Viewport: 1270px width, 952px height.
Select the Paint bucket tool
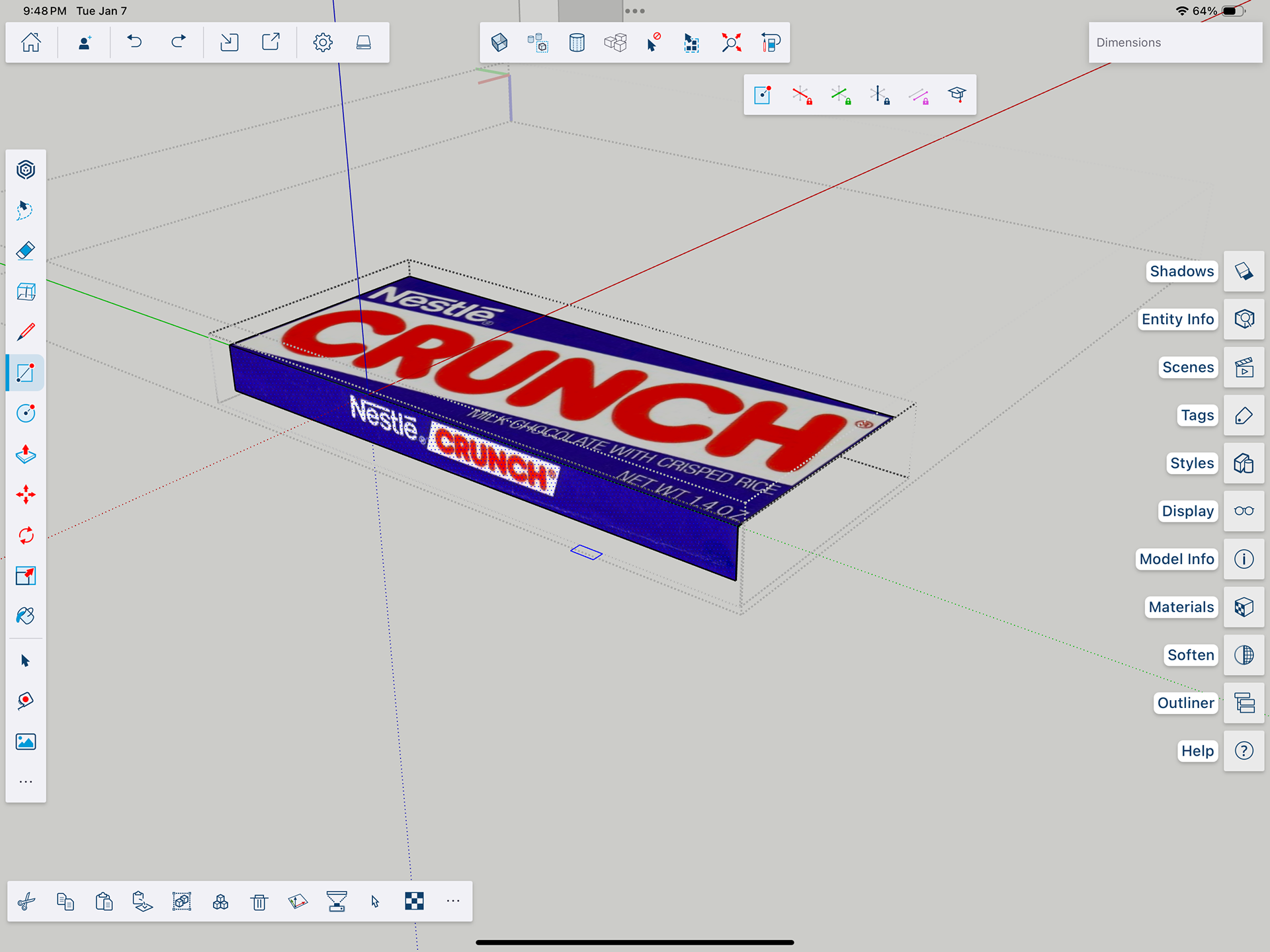click(x=25, y=616)
